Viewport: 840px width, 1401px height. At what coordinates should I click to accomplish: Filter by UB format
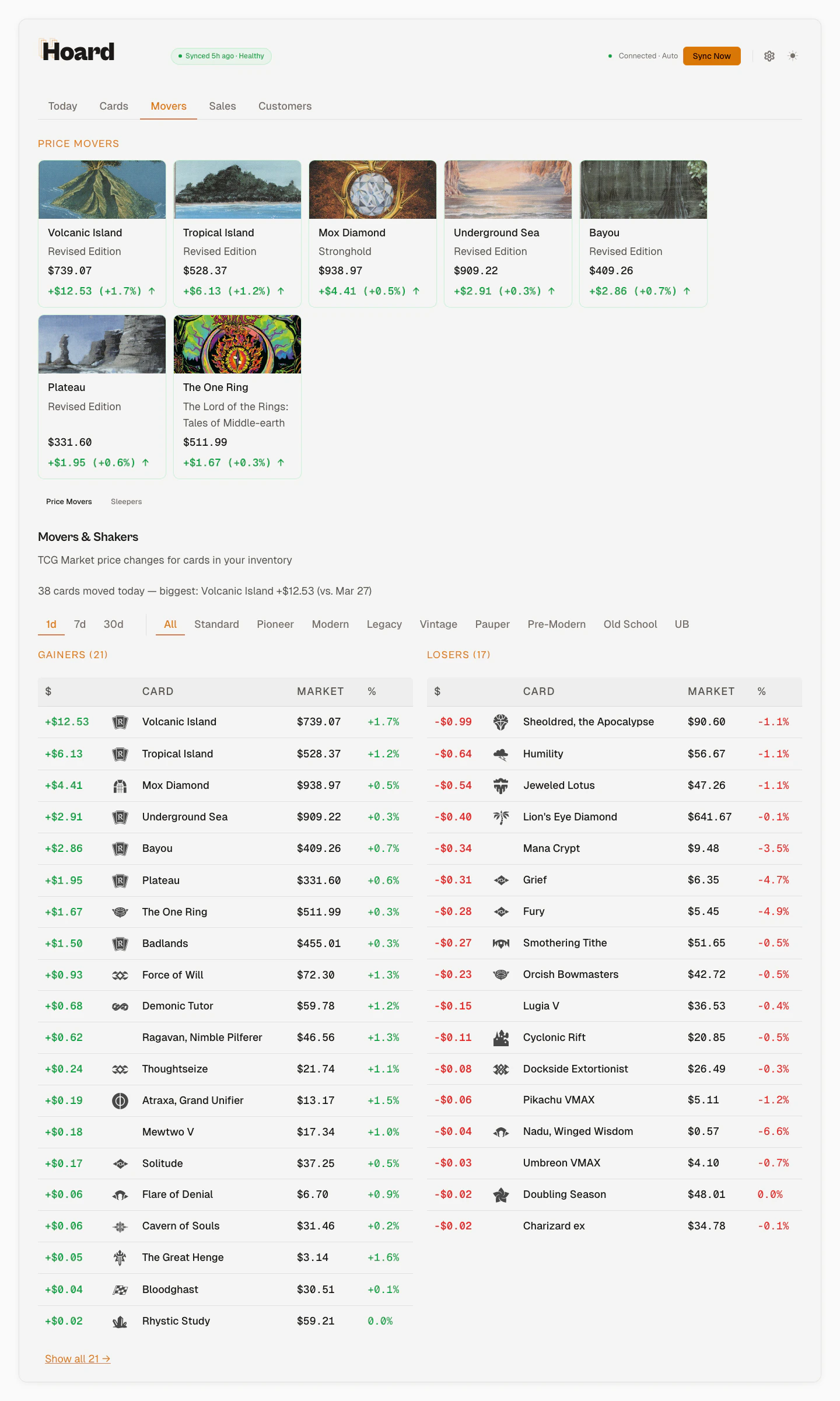(682, 624)
